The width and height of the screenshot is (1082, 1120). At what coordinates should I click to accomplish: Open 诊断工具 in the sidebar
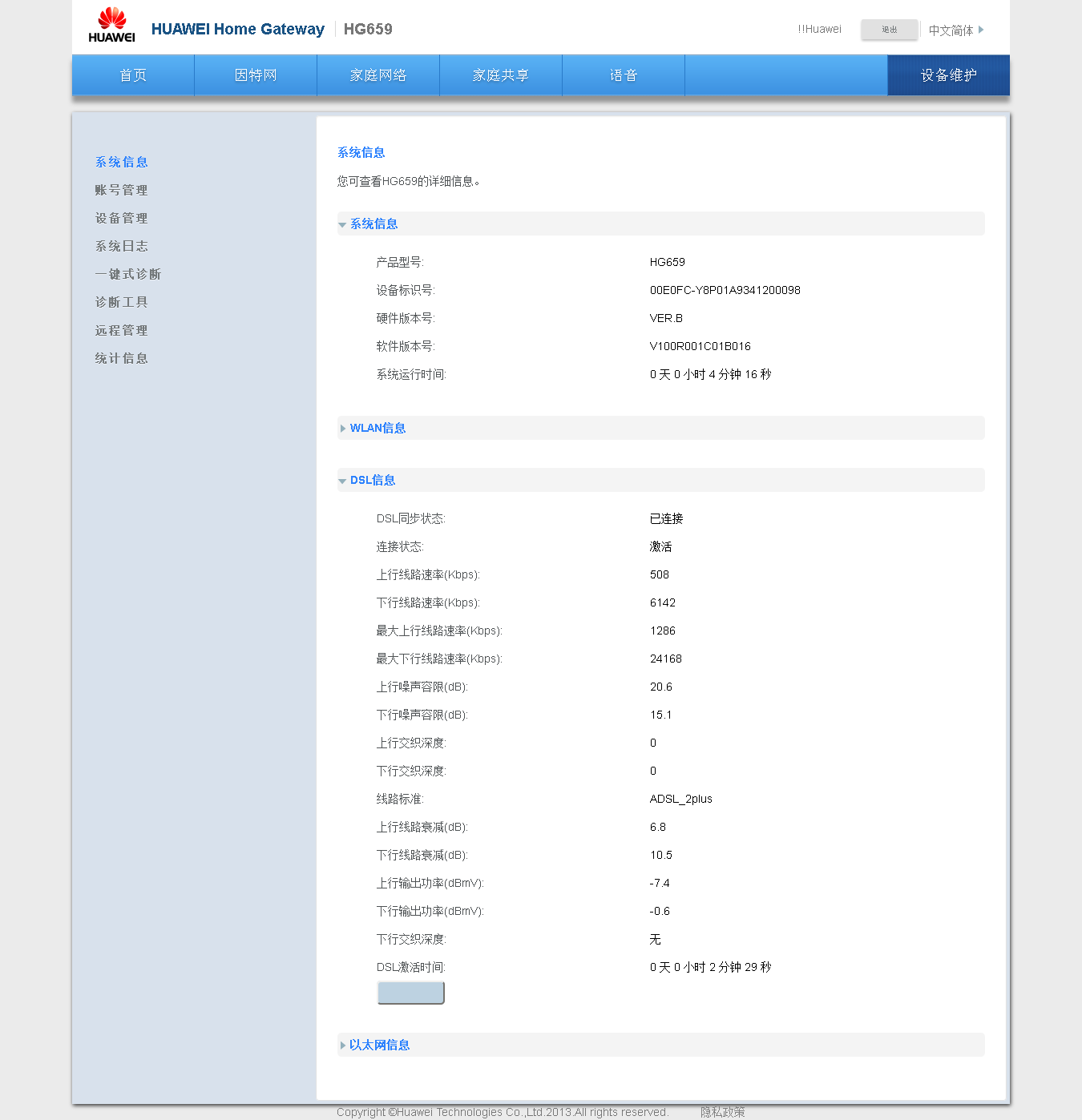point(122,302)
